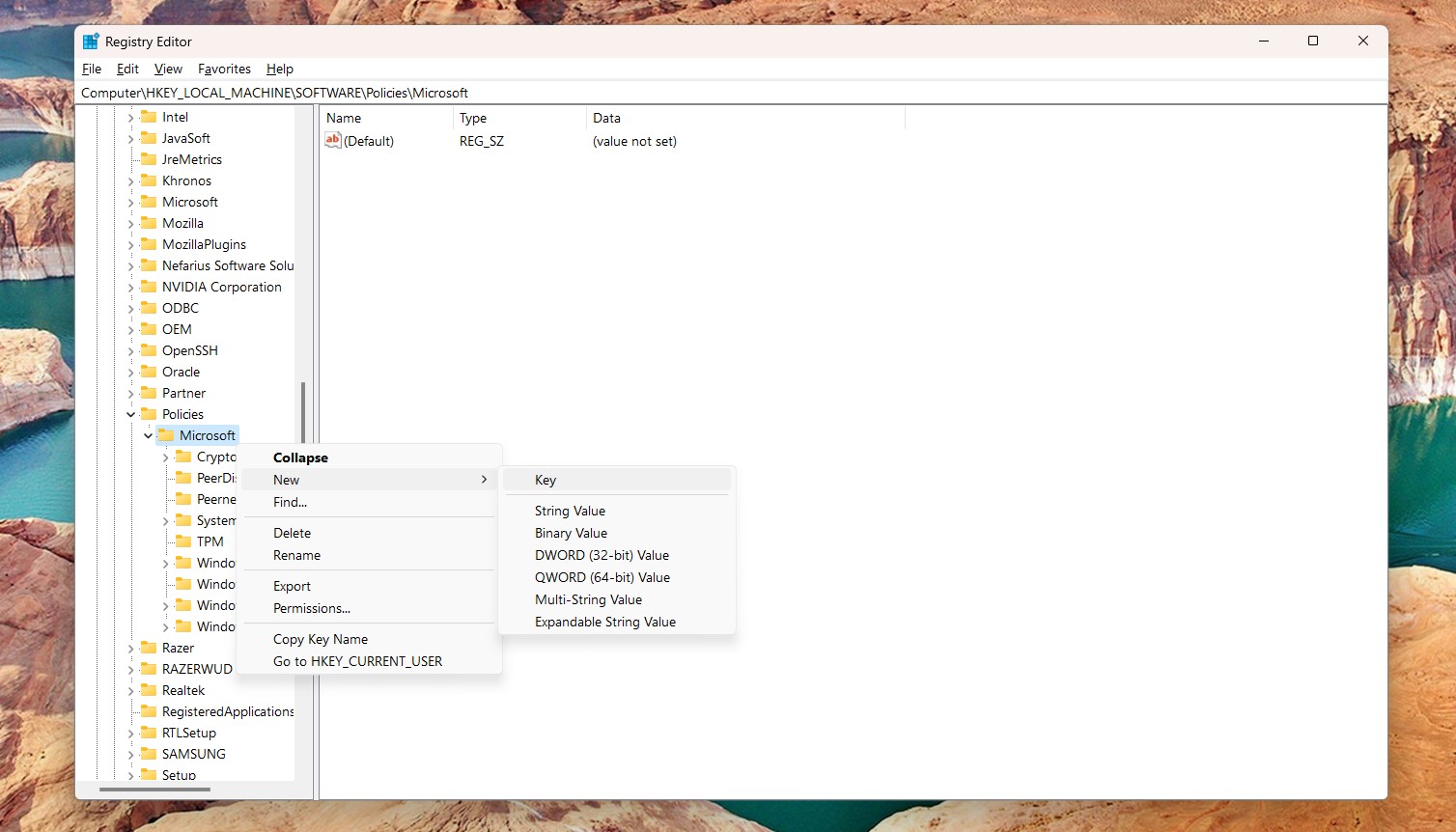Click the Khronos folder icon

(149, 180)
